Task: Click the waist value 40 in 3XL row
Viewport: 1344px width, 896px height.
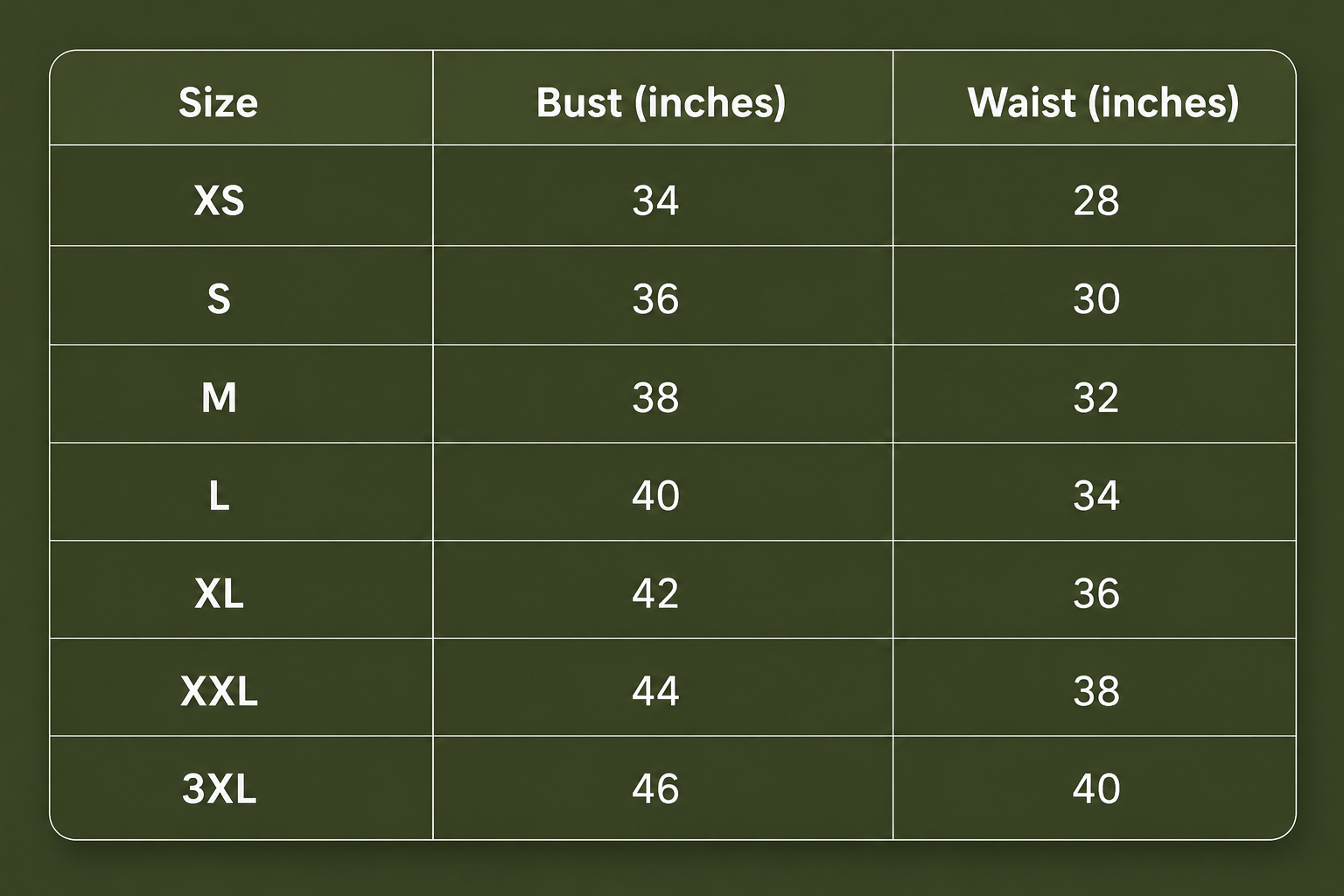Action: click(1096, 789)
